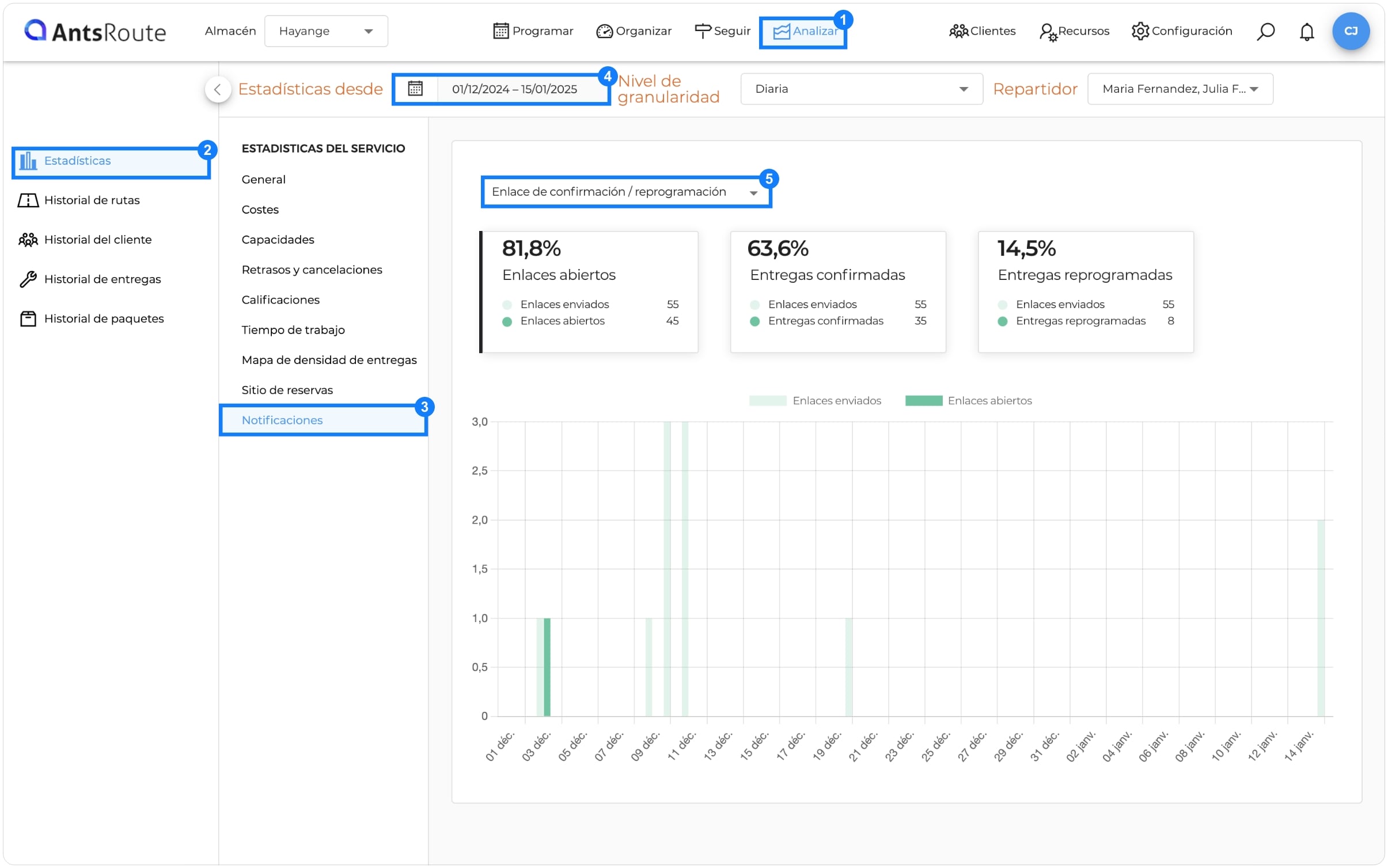Click the dark green bar at 03 déc.

547,667
